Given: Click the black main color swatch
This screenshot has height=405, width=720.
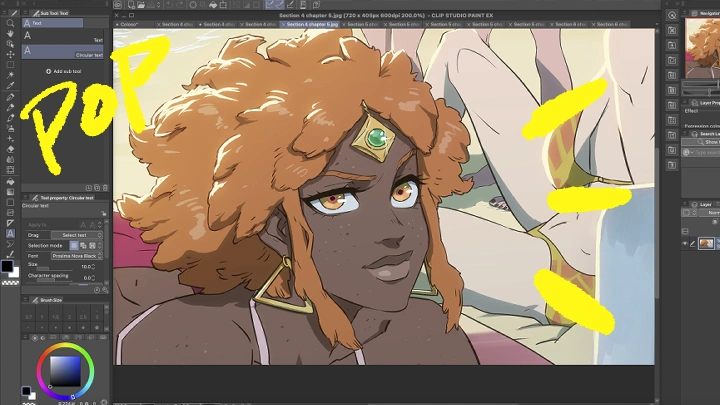Looking at the screenshot, I should (x=7, y=266).
